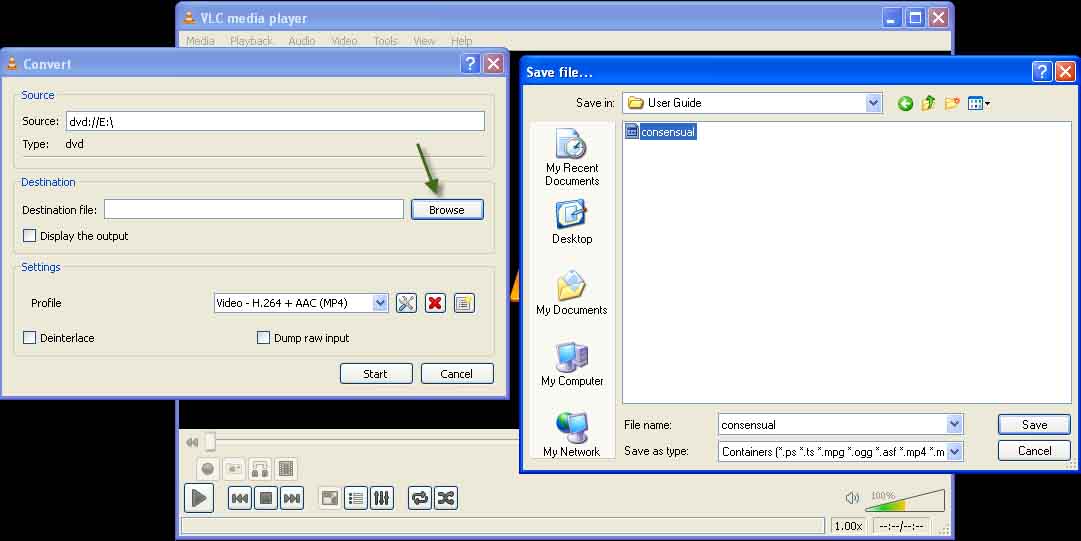Open My Documents shortcut
Image resolution: width=1081 pixels, height=541 pixels.
[572, 293]
